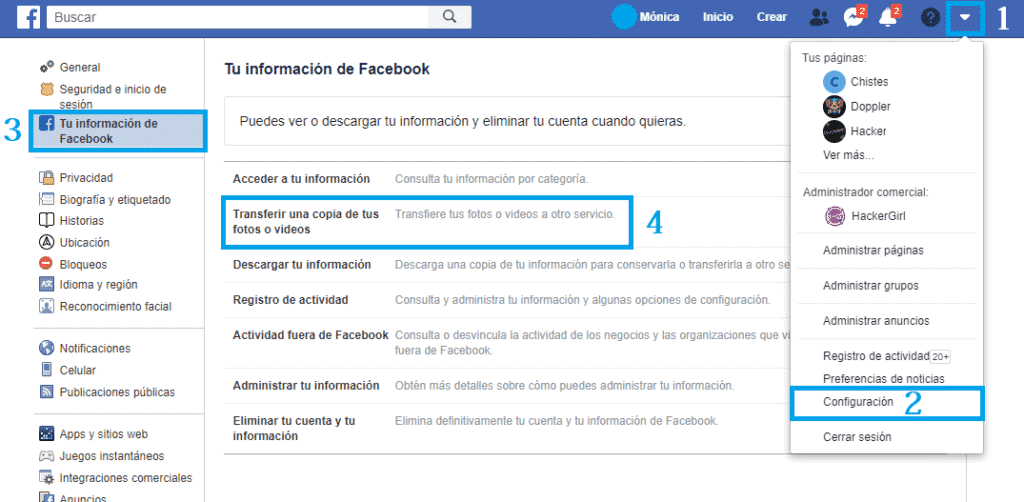Expand Transferir una copia de tus fotos o videos

(427, 222)
